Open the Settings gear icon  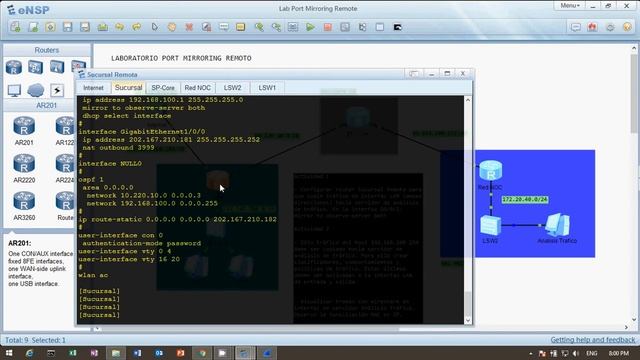(610, 27)
